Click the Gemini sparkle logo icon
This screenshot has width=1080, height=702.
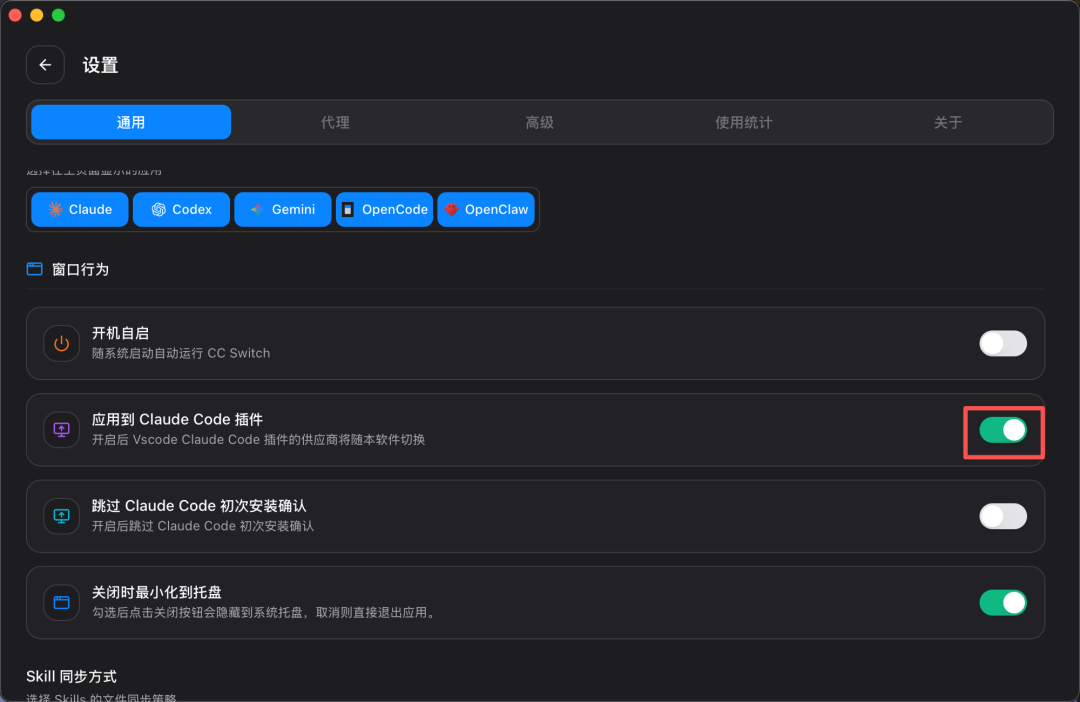pyautogui.click(x=257, y=209)
